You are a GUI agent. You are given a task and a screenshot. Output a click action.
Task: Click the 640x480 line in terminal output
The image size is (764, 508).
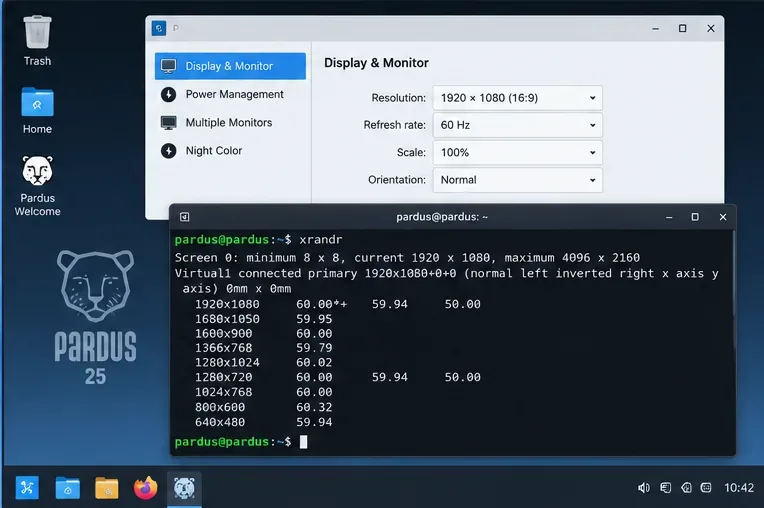coord(264,422)
